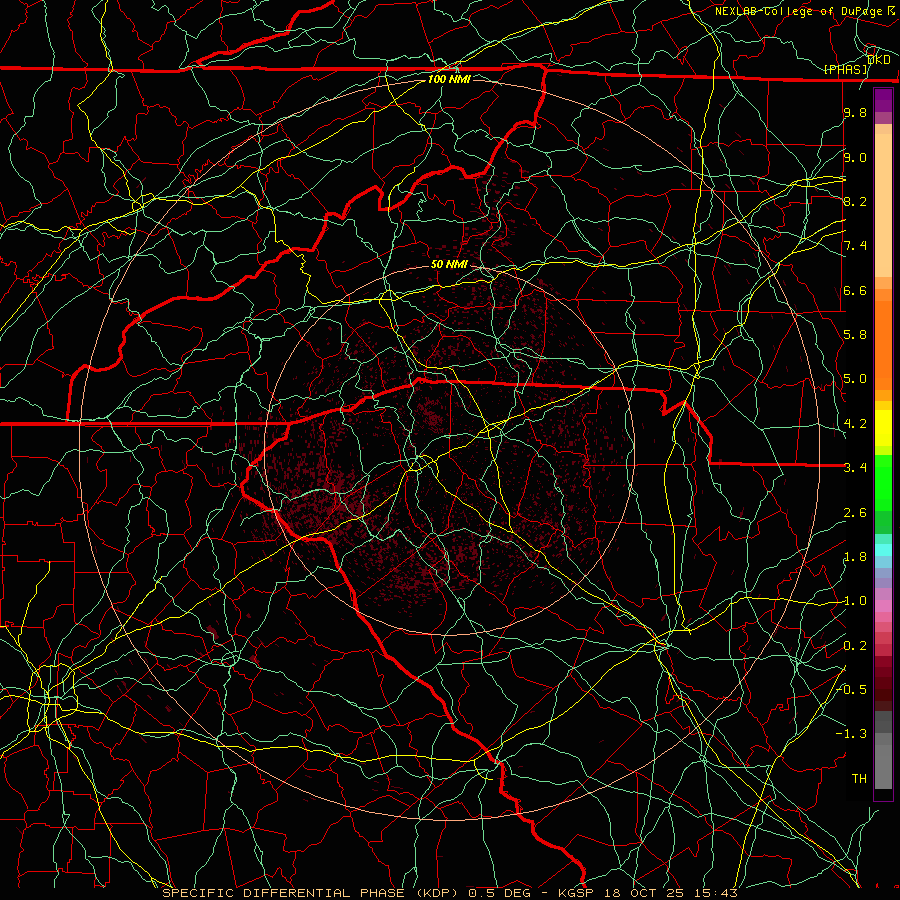This screenshot has width=900, height=900.
Task: Click the 9.0 scale value
Action: [855, 157]
